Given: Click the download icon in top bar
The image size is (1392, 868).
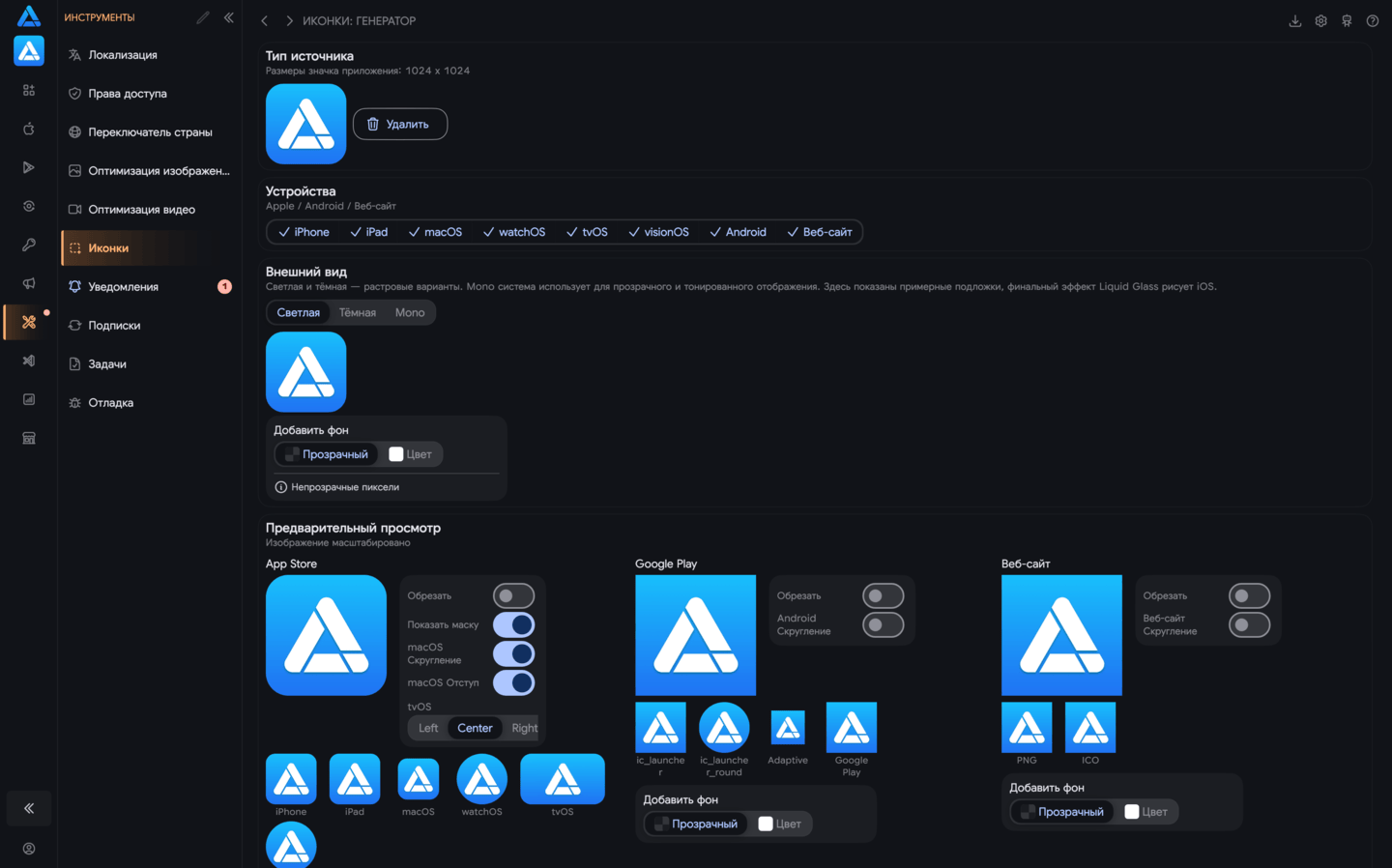Looking at the screenshot, I should (x=1295, y=20).
